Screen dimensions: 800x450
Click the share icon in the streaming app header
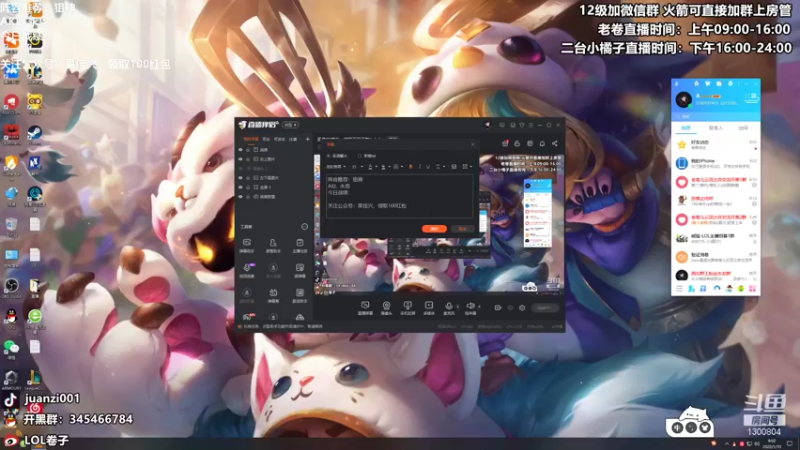(555, 144)
